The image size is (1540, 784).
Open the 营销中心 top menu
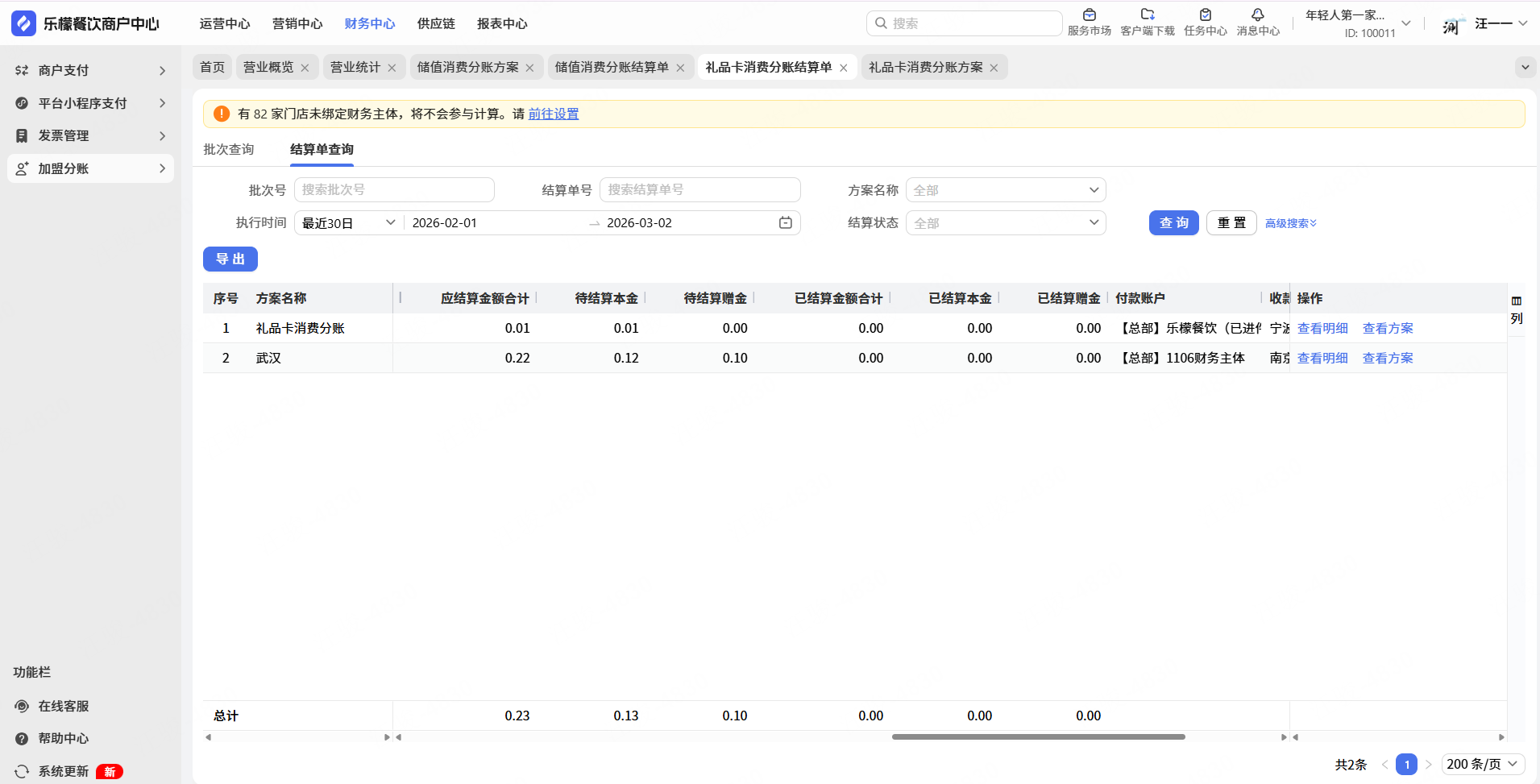click(x=297, y=23)
